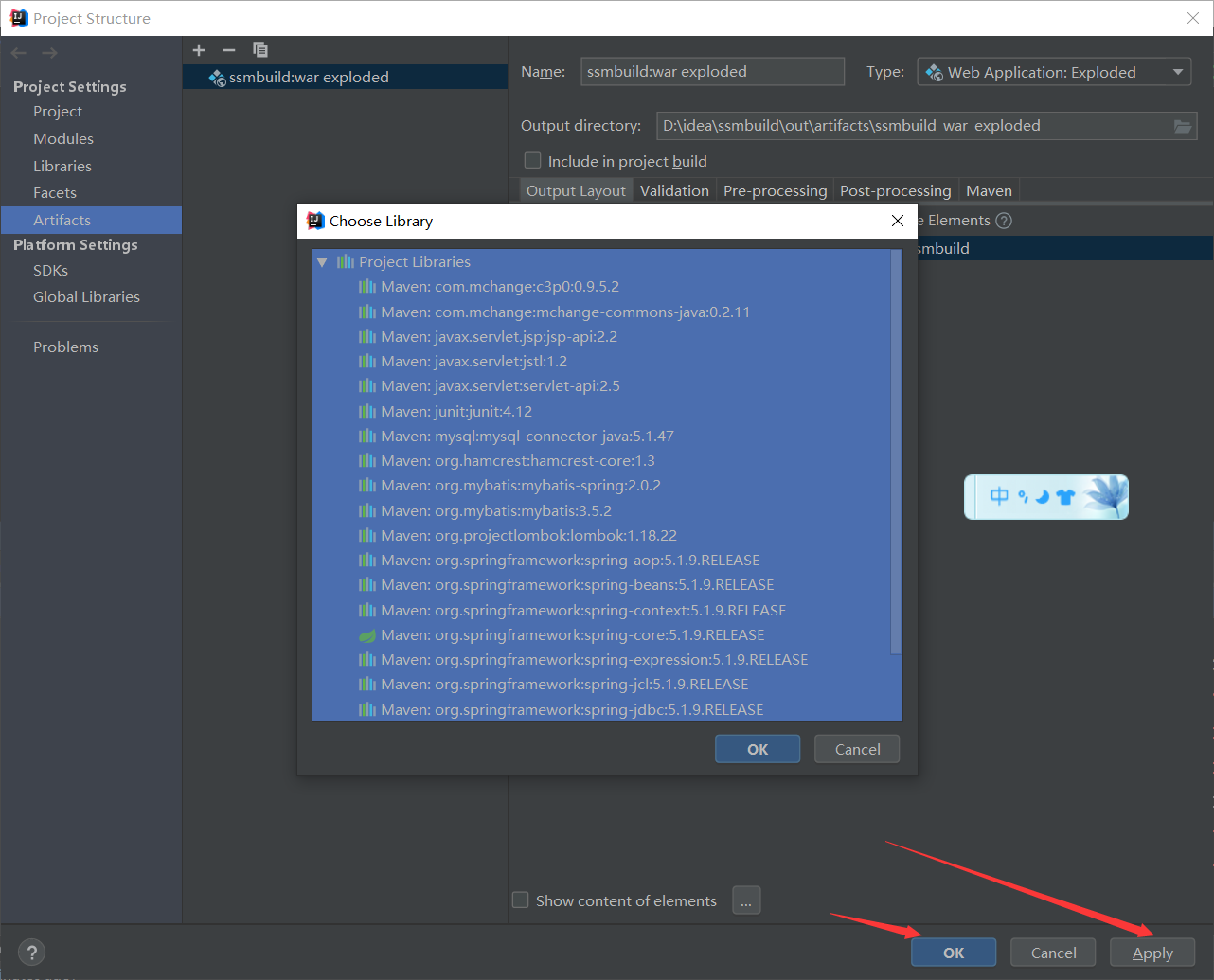Screen dimensions: 1214x980
Task: Click the Apply button
Action: [1152, 953]
